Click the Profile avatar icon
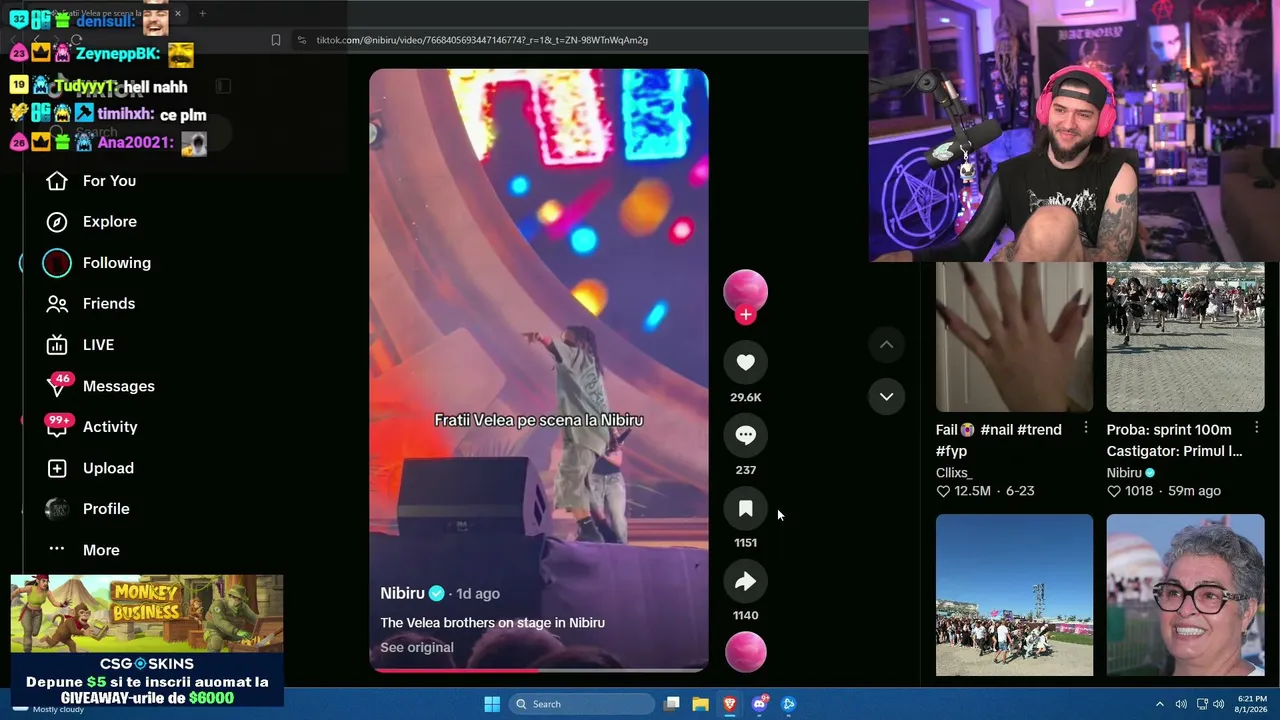The height and width of the screenshot is (720, 1280). click(57, 509)
